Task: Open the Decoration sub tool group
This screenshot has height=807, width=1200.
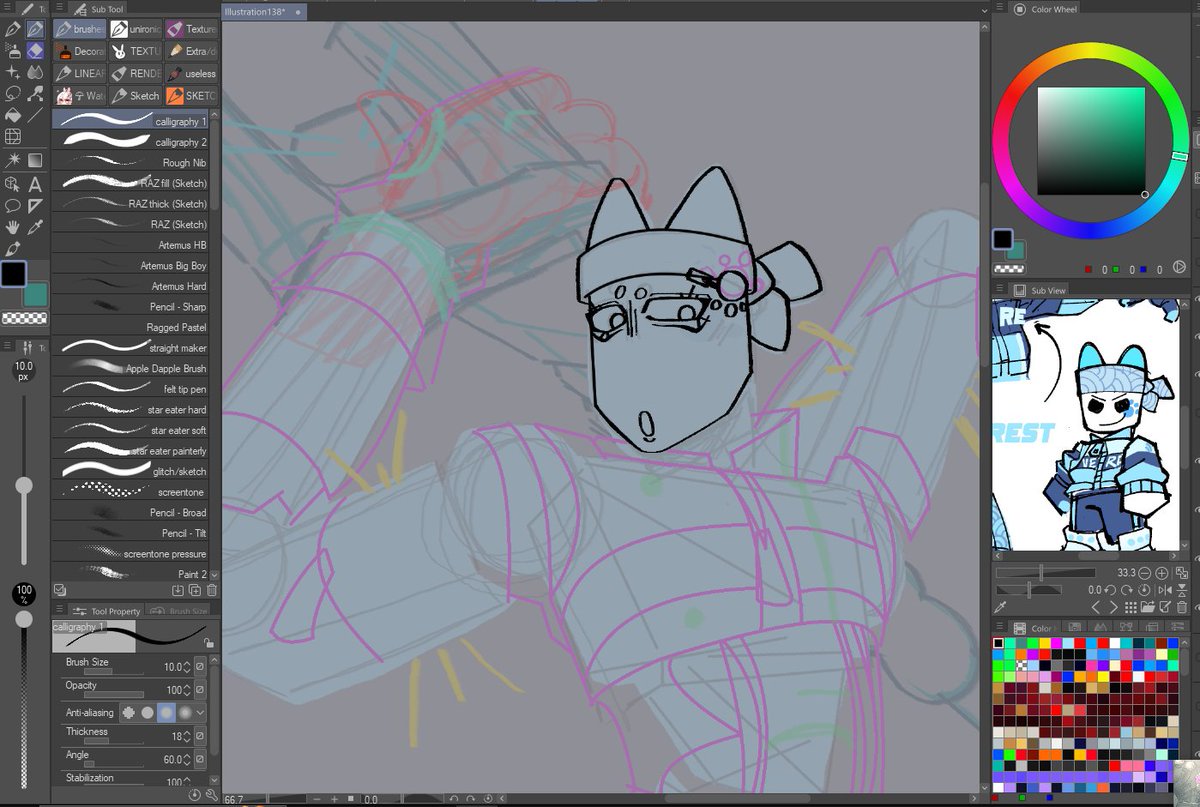Action: click(80, 51)
